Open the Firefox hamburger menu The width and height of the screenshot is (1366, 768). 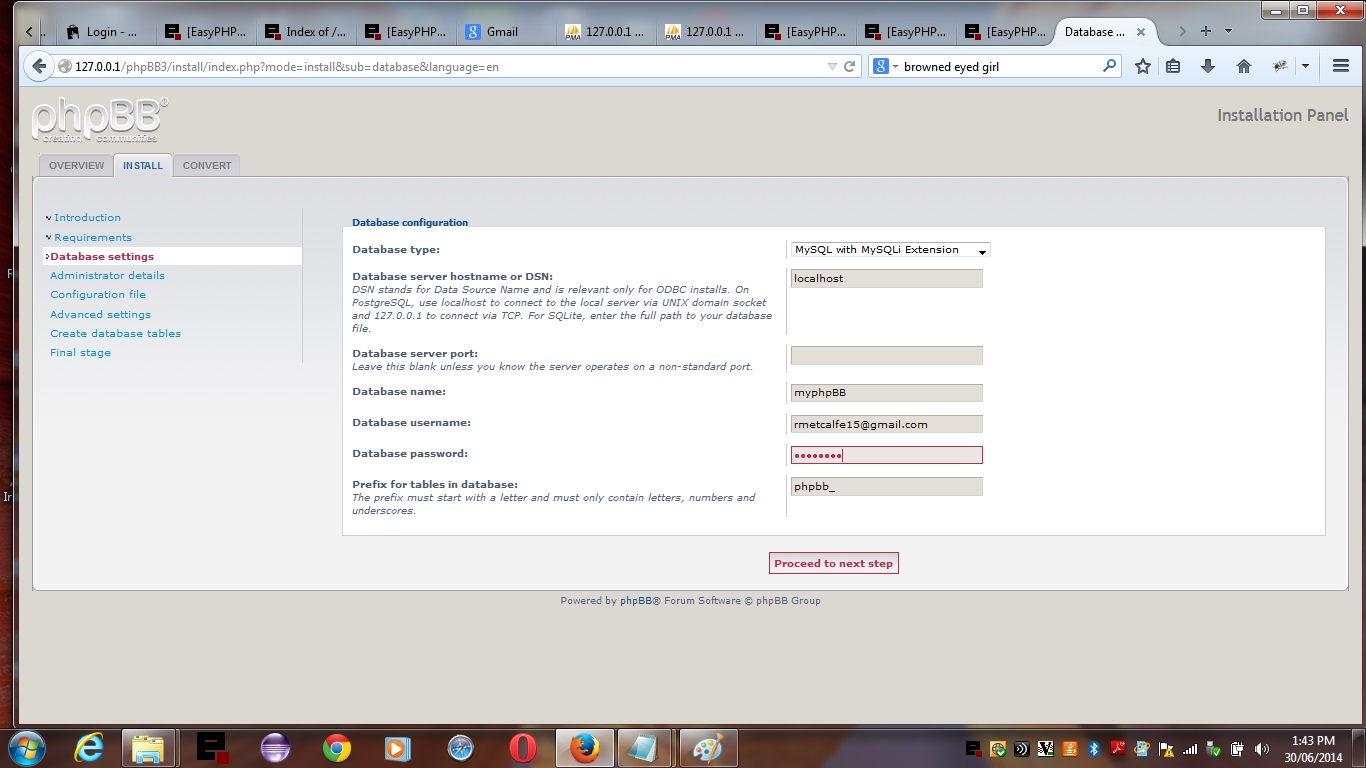click(1341, 66)
